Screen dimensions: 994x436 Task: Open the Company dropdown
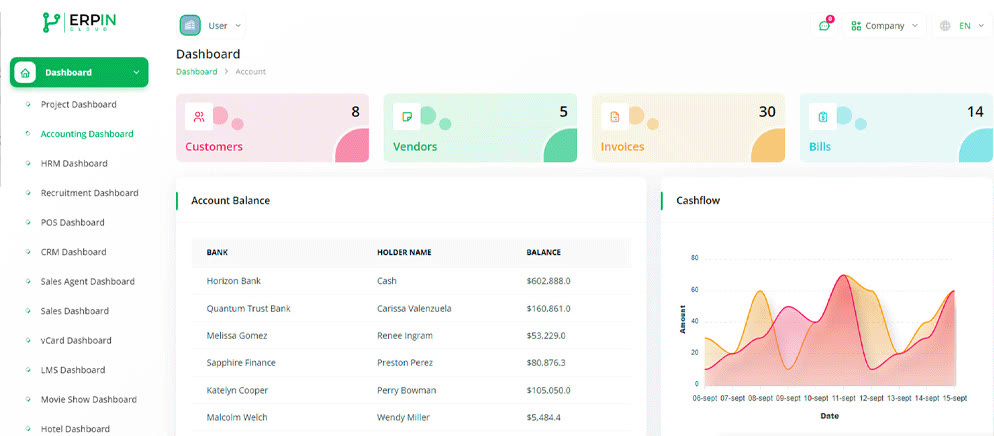pyautogui.click(x=884, y=26)
